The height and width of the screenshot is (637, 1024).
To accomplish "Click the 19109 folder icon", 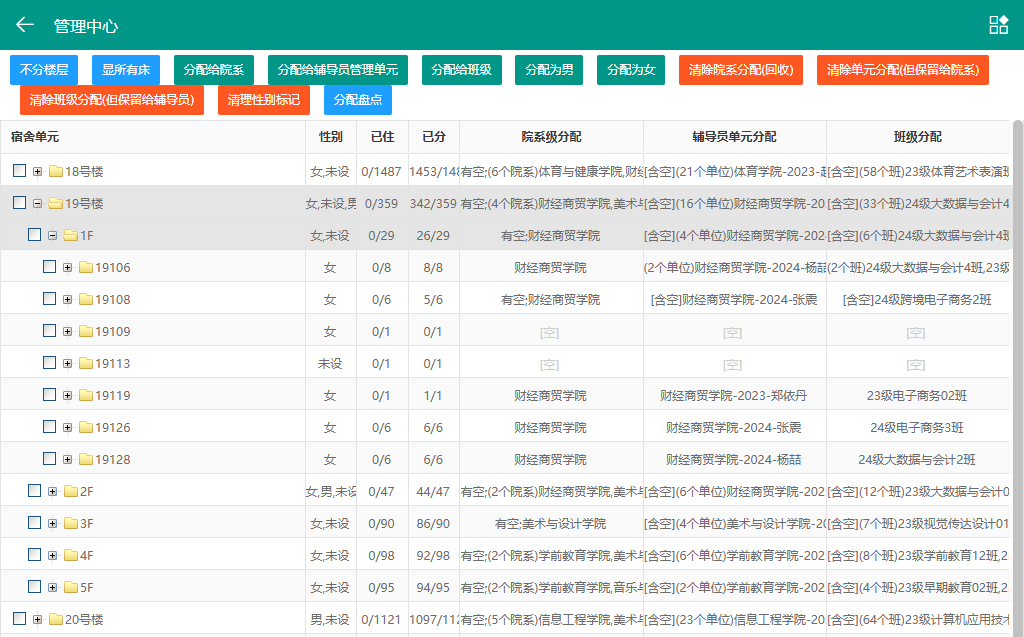I will 86,331.
